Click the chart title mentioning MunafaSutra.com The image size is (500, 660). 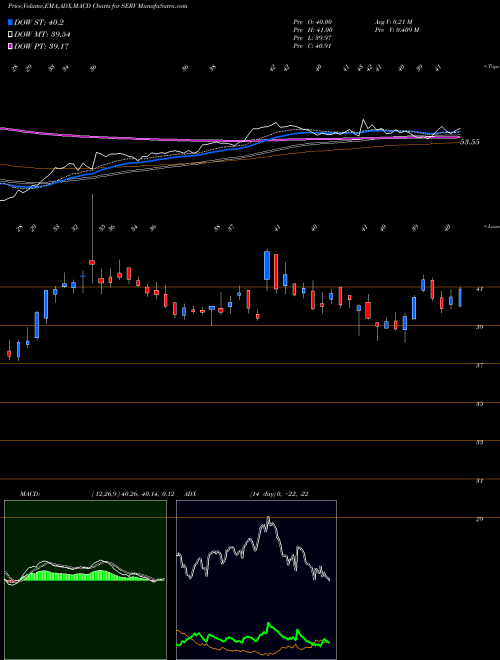[98, 6]
